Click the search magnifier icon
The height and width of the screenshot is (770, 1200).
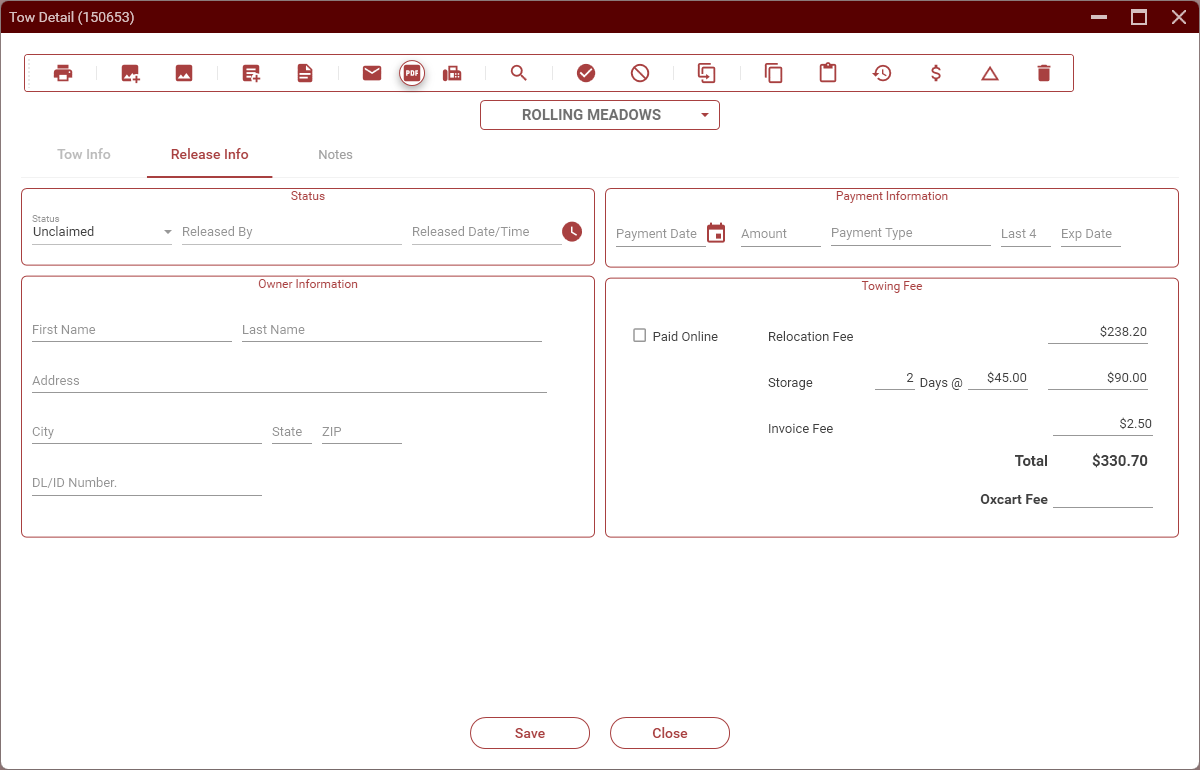(x=518, y=73)
